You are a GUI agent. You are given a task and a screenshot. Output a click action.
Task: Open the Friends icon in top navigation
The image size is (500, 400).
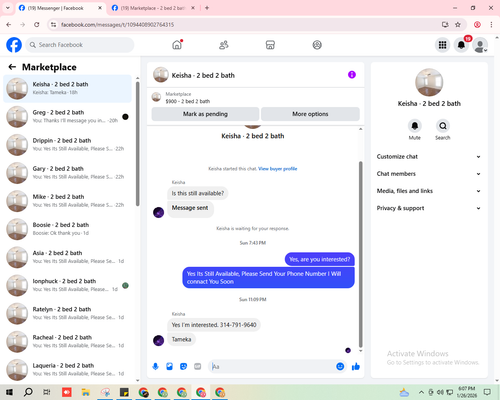coord(224,45)
